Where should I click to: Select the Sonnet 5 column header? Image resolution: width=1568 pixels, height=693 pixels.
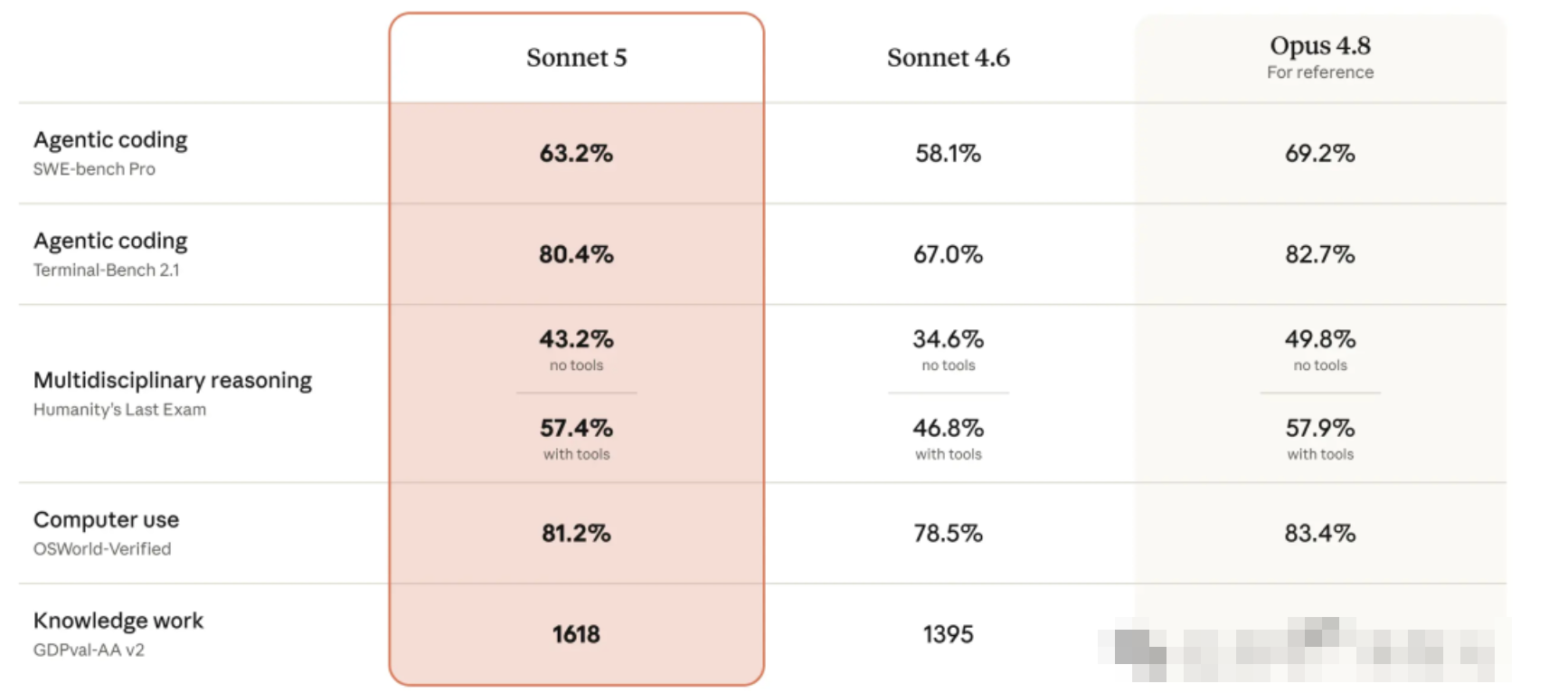(576, 58)
